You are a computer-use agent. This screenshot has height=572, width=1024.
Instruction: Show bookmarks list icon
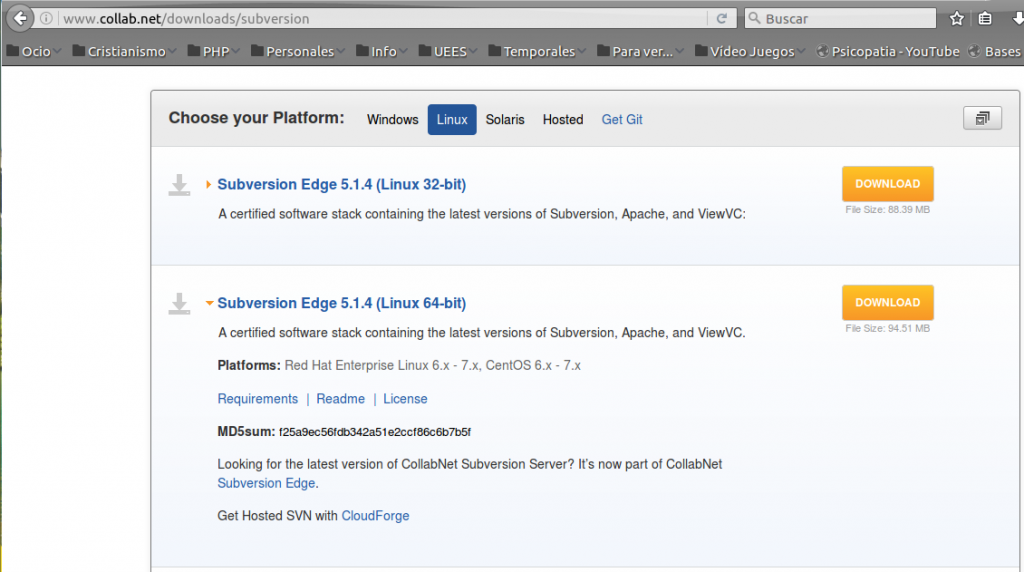[x=985, y=18]
